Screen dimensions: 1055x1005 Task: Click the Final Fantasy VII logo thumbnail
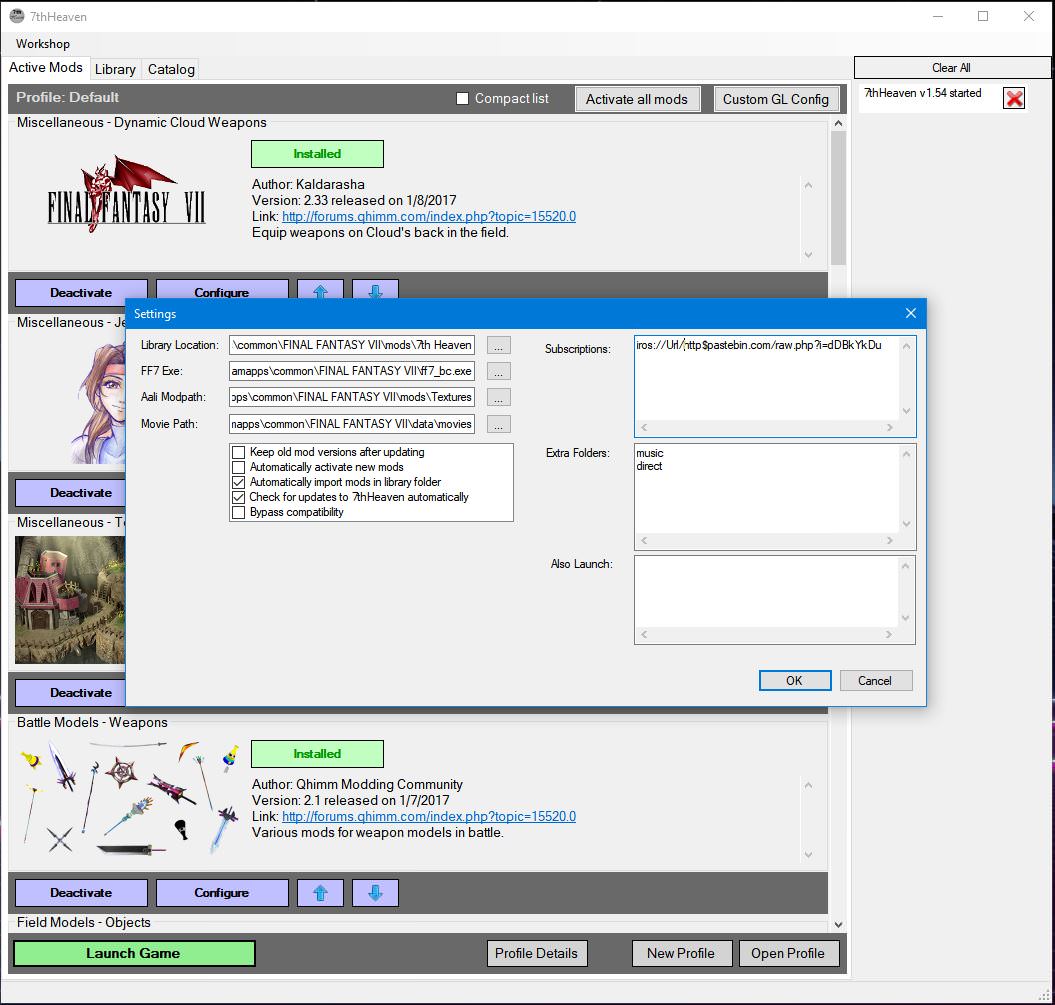pyautogui.click(x=126, y=194)
